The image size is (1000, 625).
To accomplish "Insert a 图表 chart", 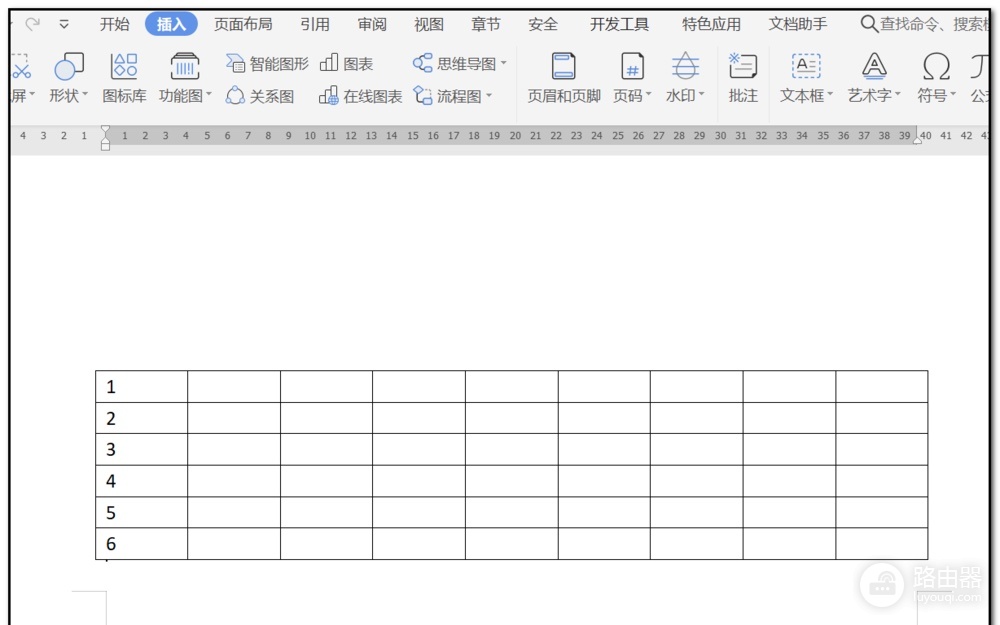I will point(346,63).
